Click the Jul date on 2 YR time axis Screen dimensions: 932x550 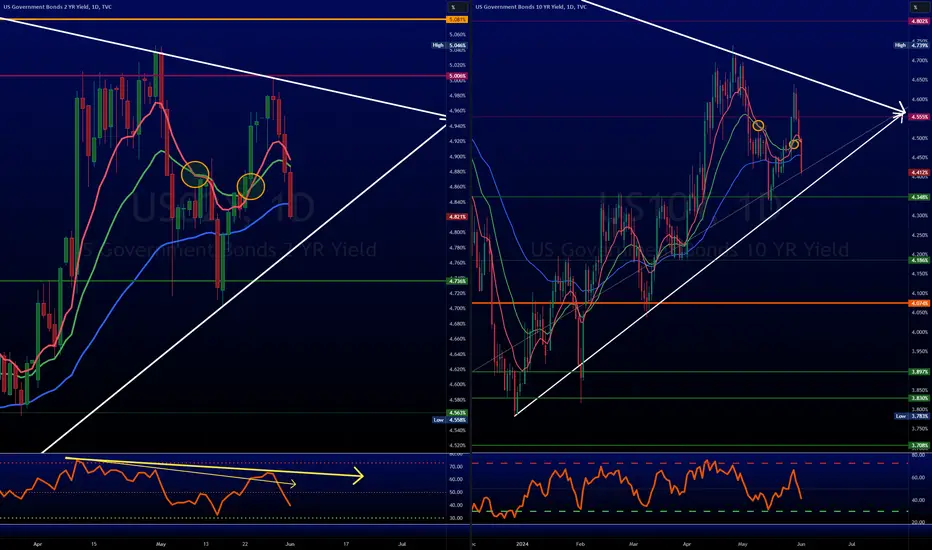pos(402,544)
